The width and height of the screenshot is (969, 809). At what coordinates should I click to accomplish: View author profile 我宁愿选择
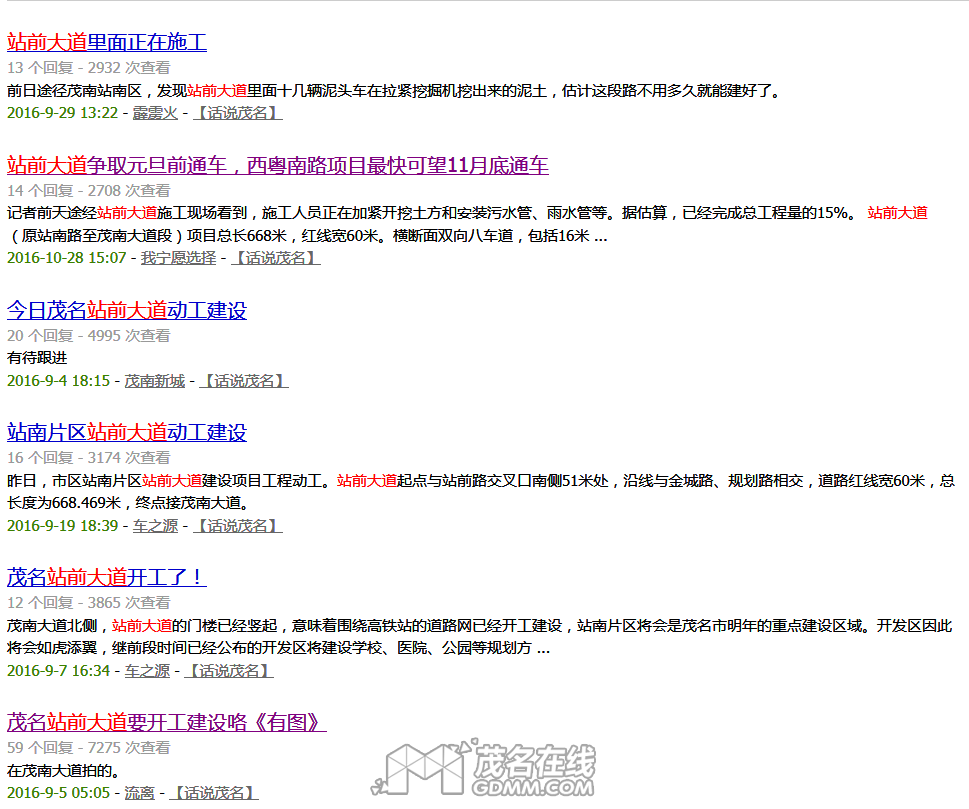[x=178, y=258]
